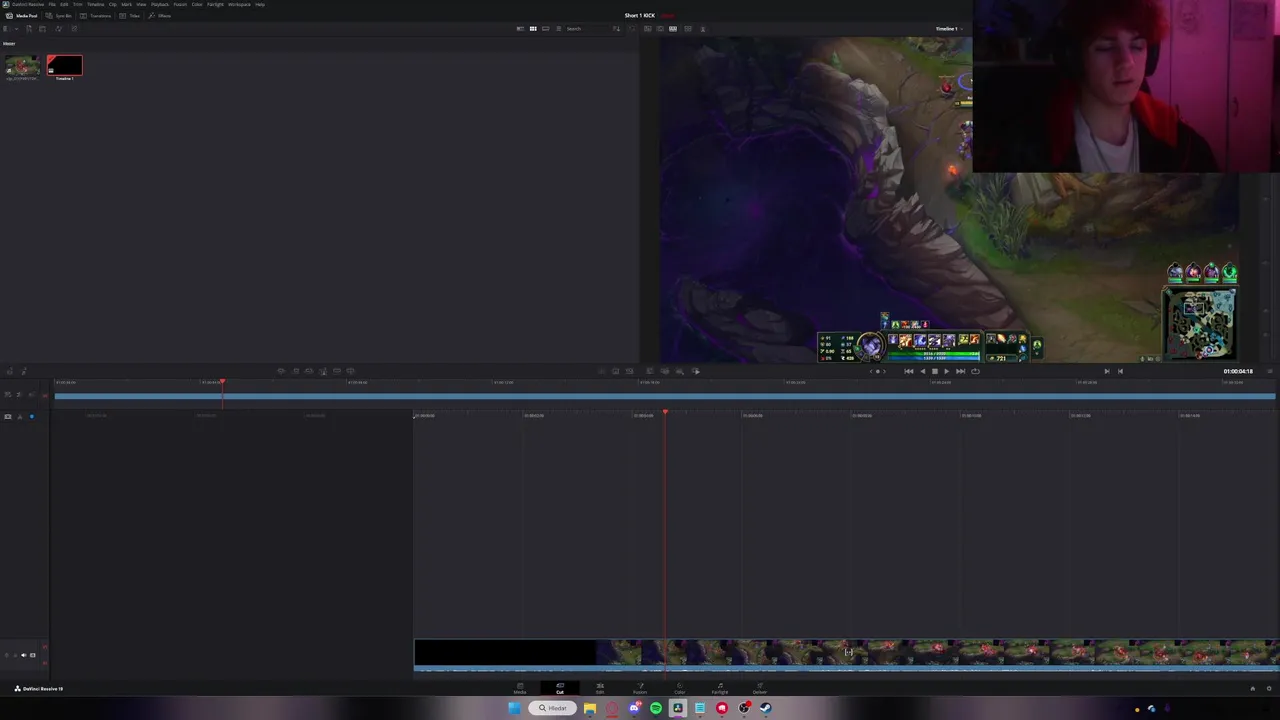
Task: Toggle the video track enable icon
Action: coord(32,655)
